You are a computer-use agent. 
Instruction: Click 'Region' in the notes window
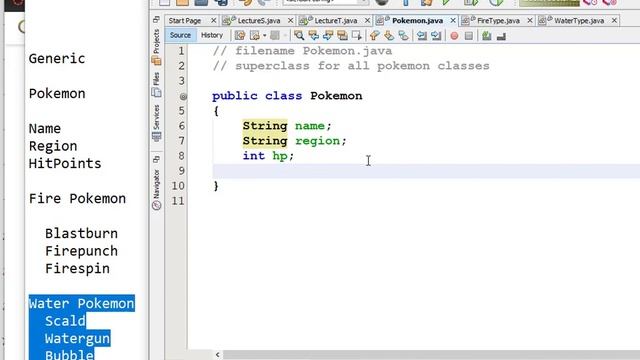pyautogui.click(x=53, y=146)
